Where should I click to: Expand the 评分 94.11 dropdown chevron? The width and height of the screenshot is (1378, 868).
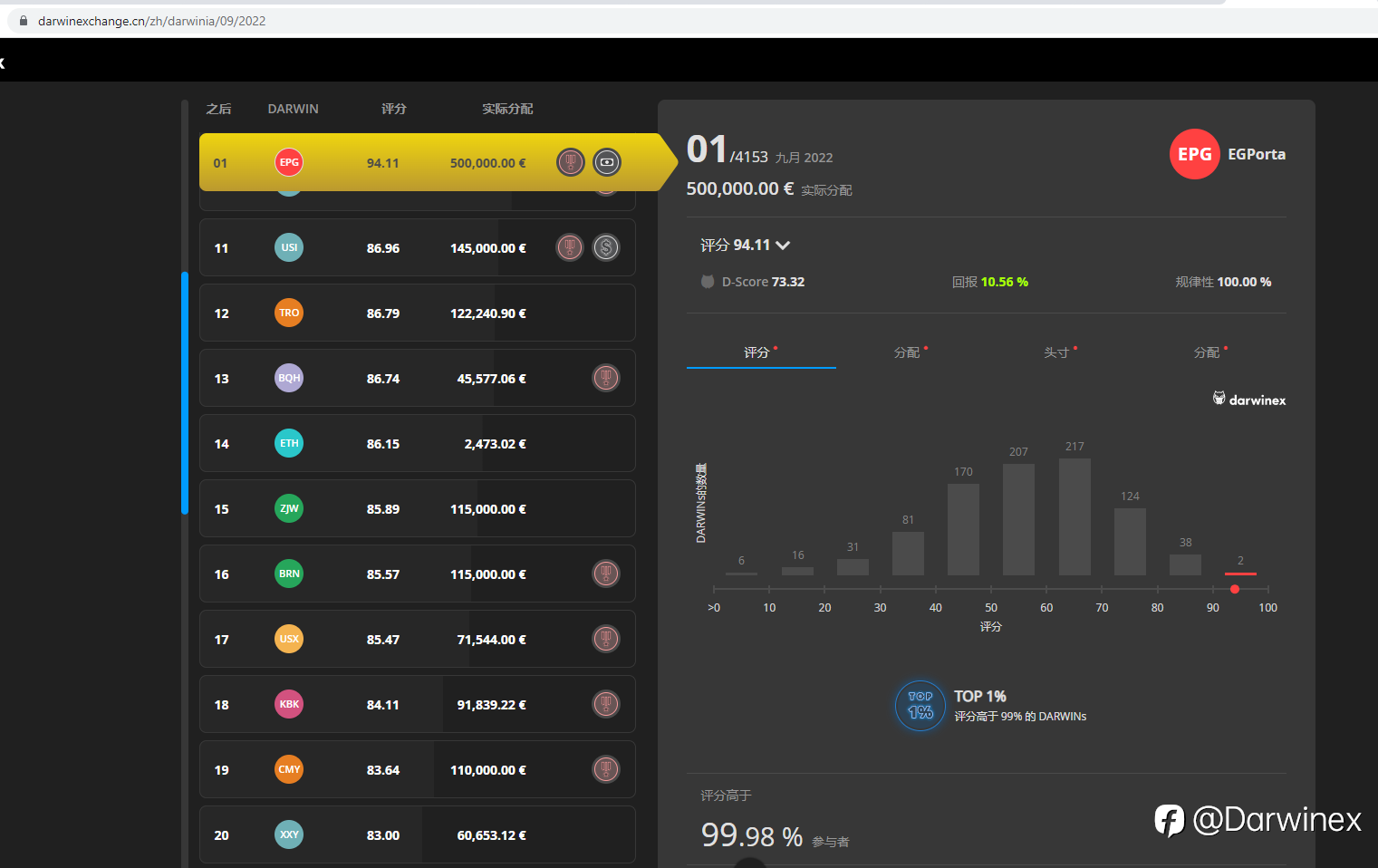click(783, 246)
